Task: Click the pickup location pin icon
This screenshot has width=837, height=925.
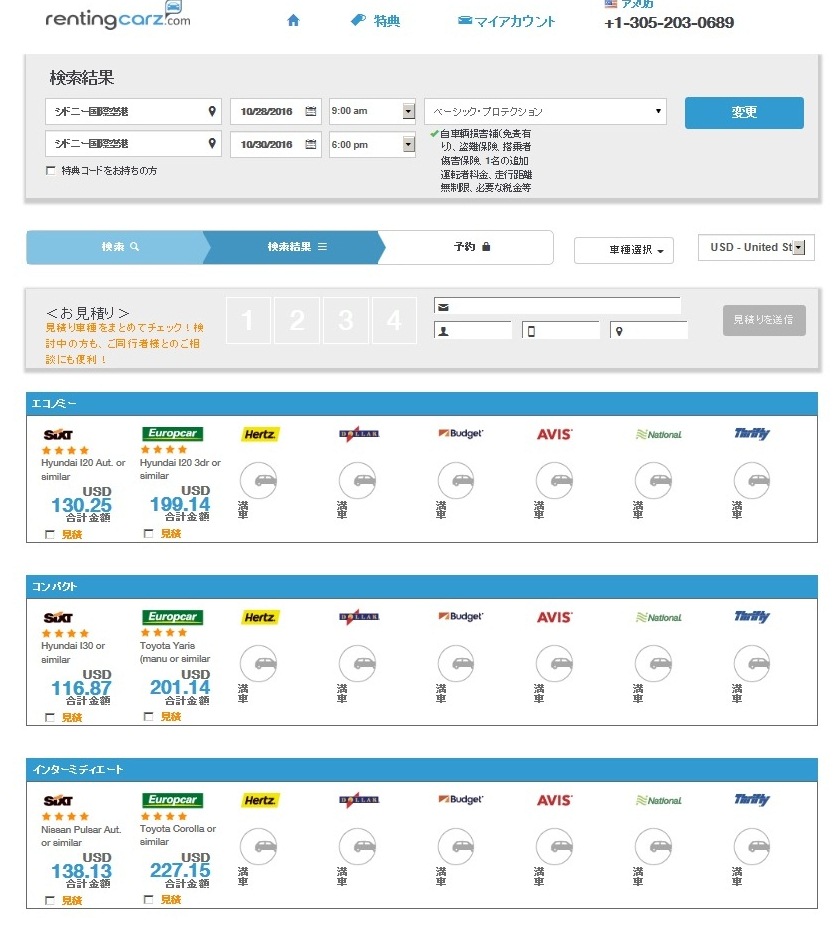Action: click(212, 111)
